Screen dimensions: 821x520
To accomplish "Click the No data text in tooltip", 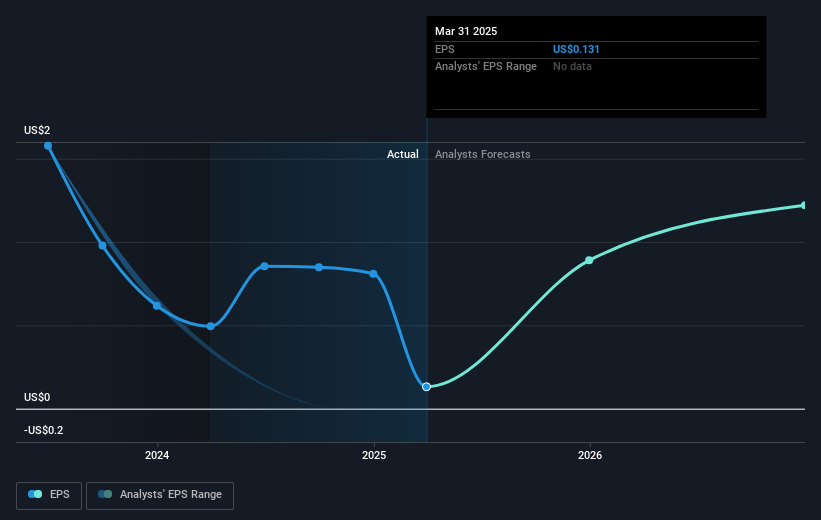I will coord(572,66).
